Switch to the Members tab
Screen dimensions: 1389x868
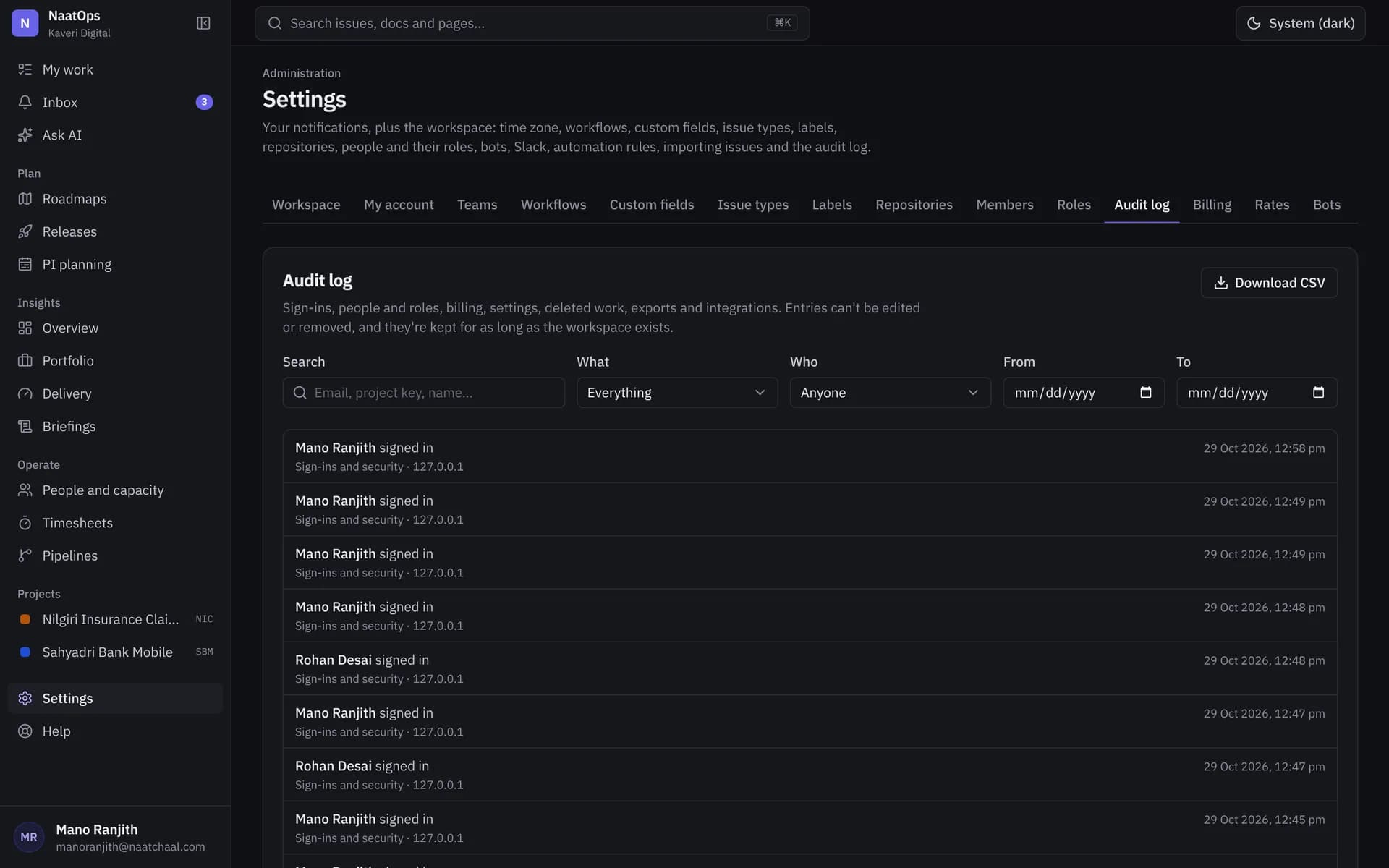[x=1005, y=205]
